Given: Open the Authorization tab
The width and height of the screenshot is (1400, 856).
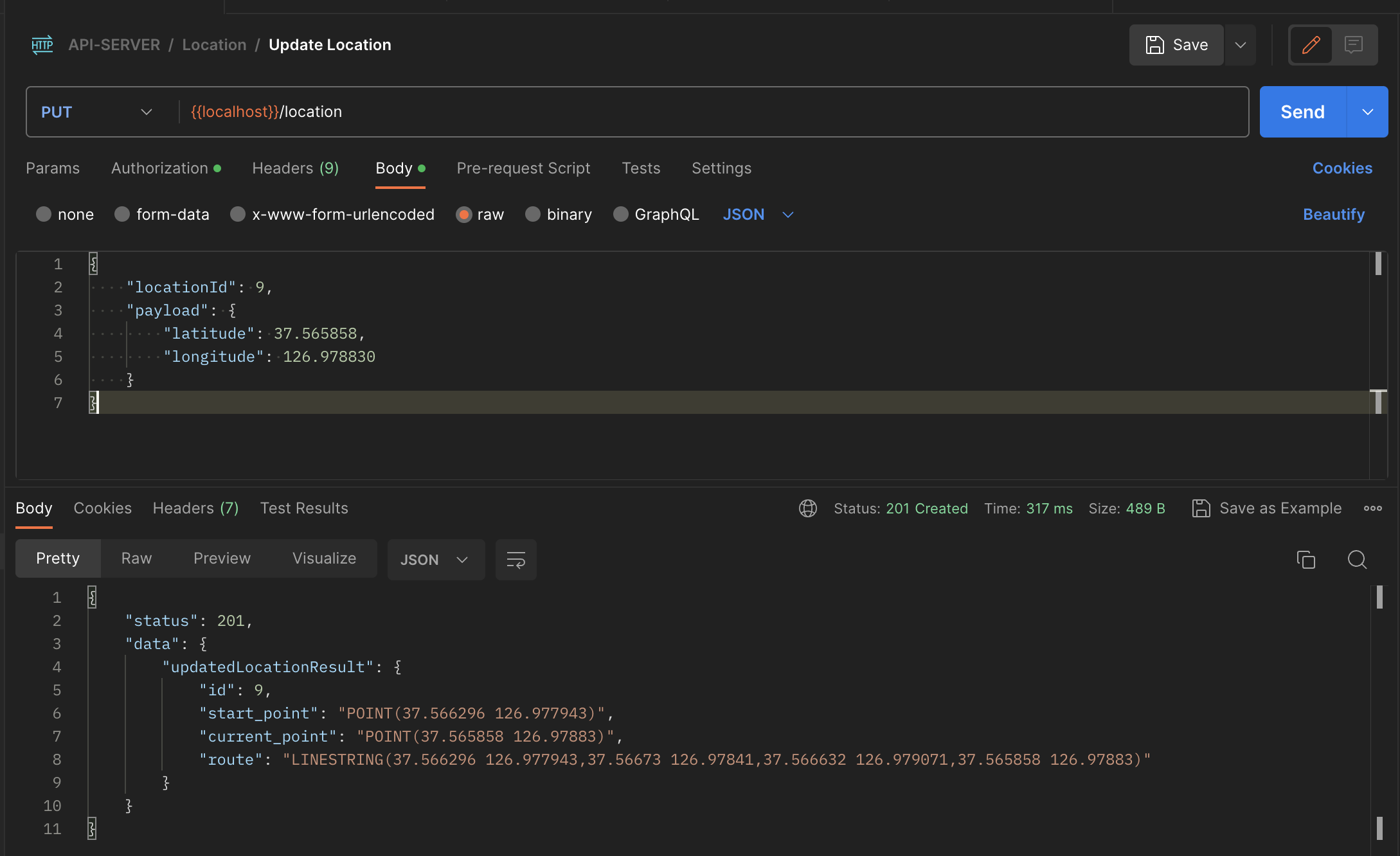Looking at the screenshot, I should click(x=166, y=168).
